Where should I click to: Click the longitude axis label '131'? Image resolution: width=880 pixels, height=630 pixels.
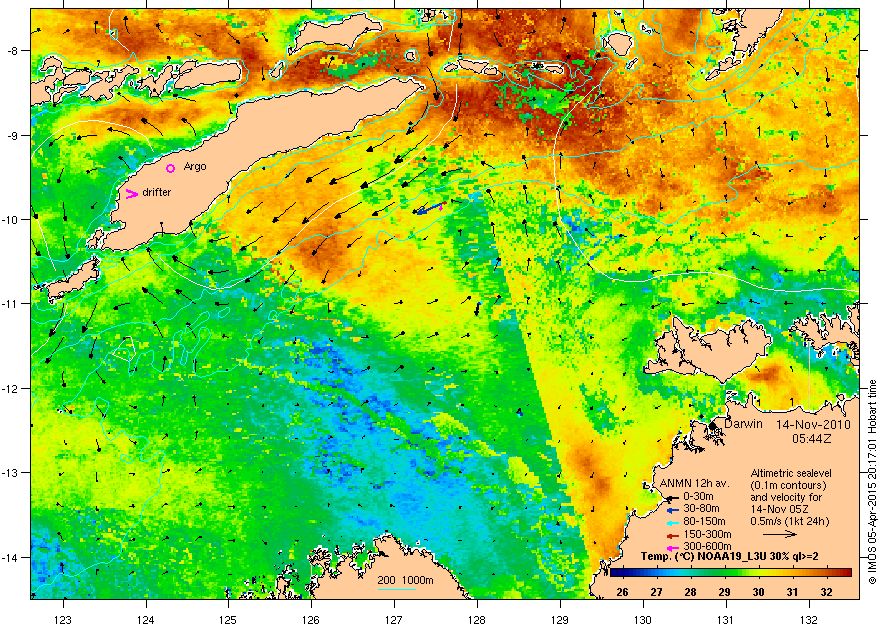[x=726, y=619]
